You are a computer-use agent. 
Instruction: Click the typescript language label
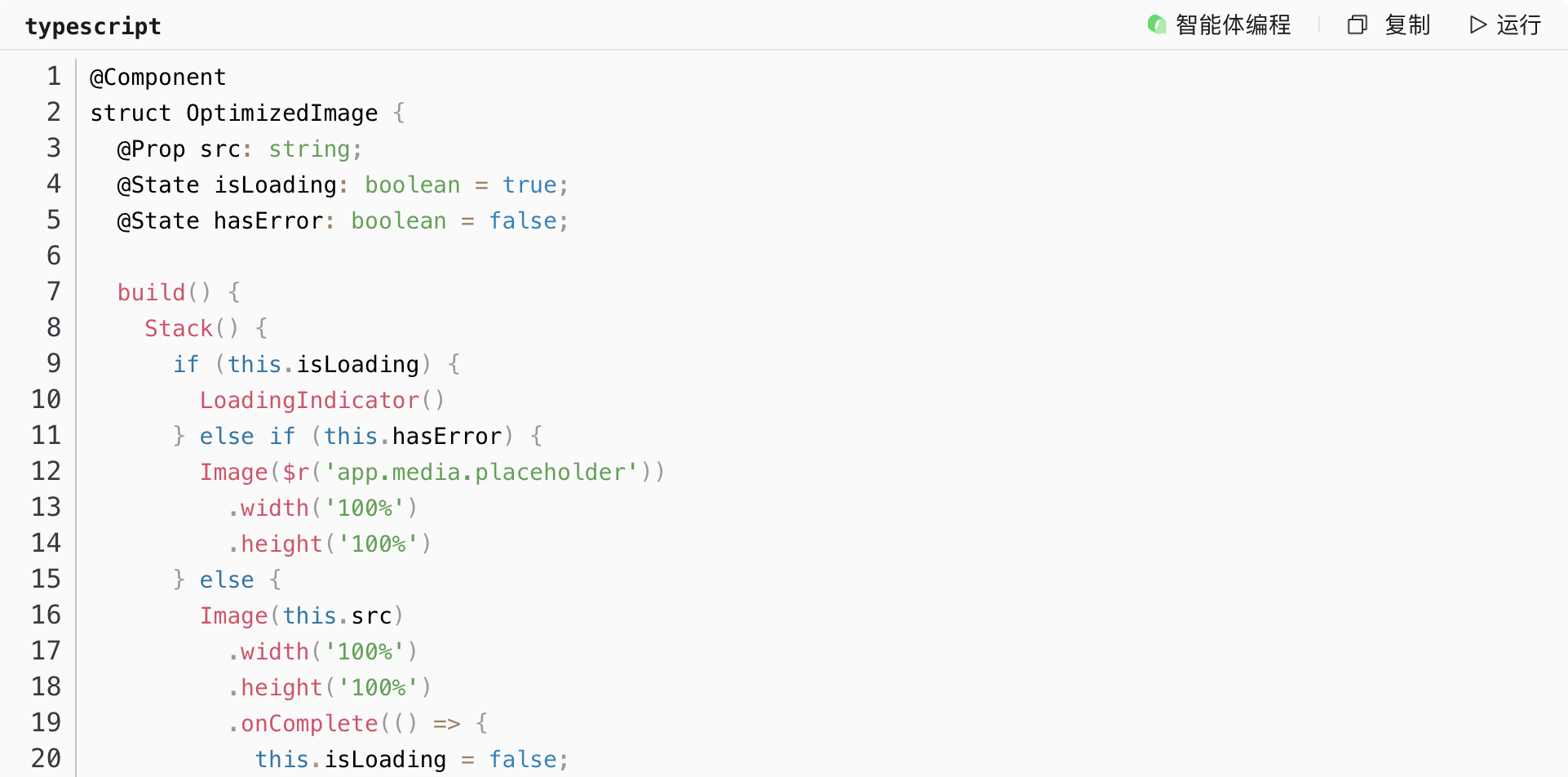(x=93, y=26)
